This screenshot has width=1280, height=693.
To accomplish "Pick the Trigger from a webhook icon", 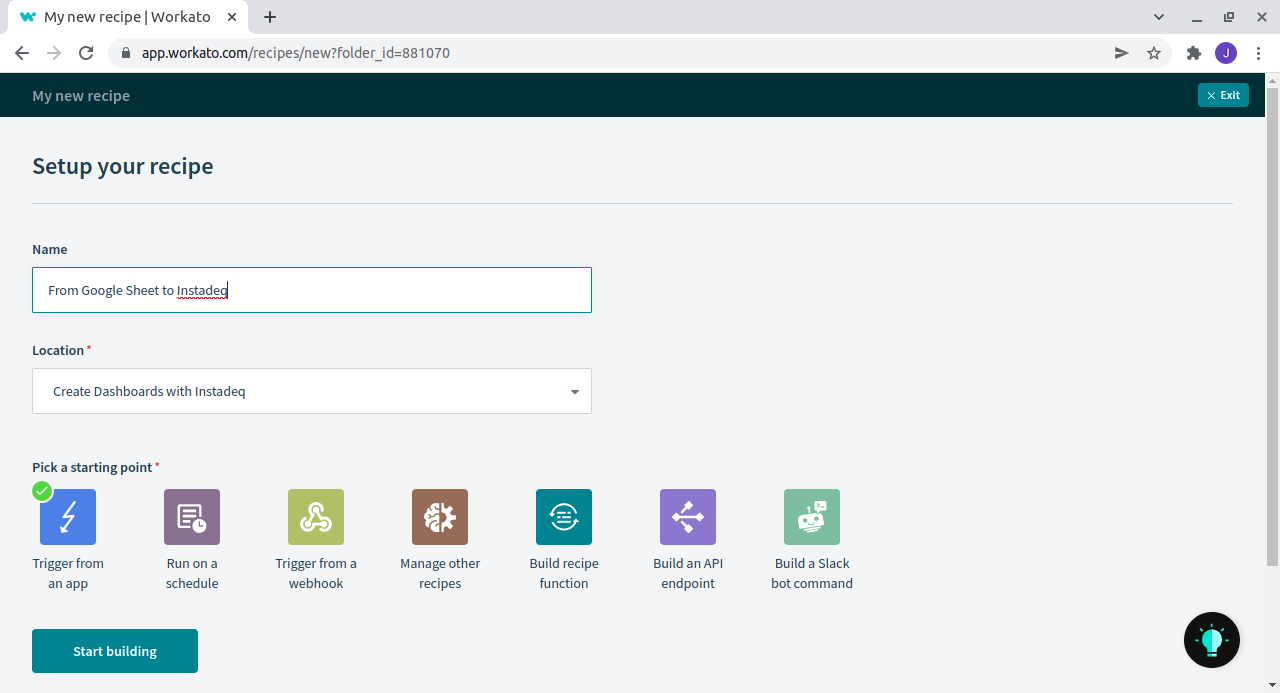I will [x=316, y=517].
